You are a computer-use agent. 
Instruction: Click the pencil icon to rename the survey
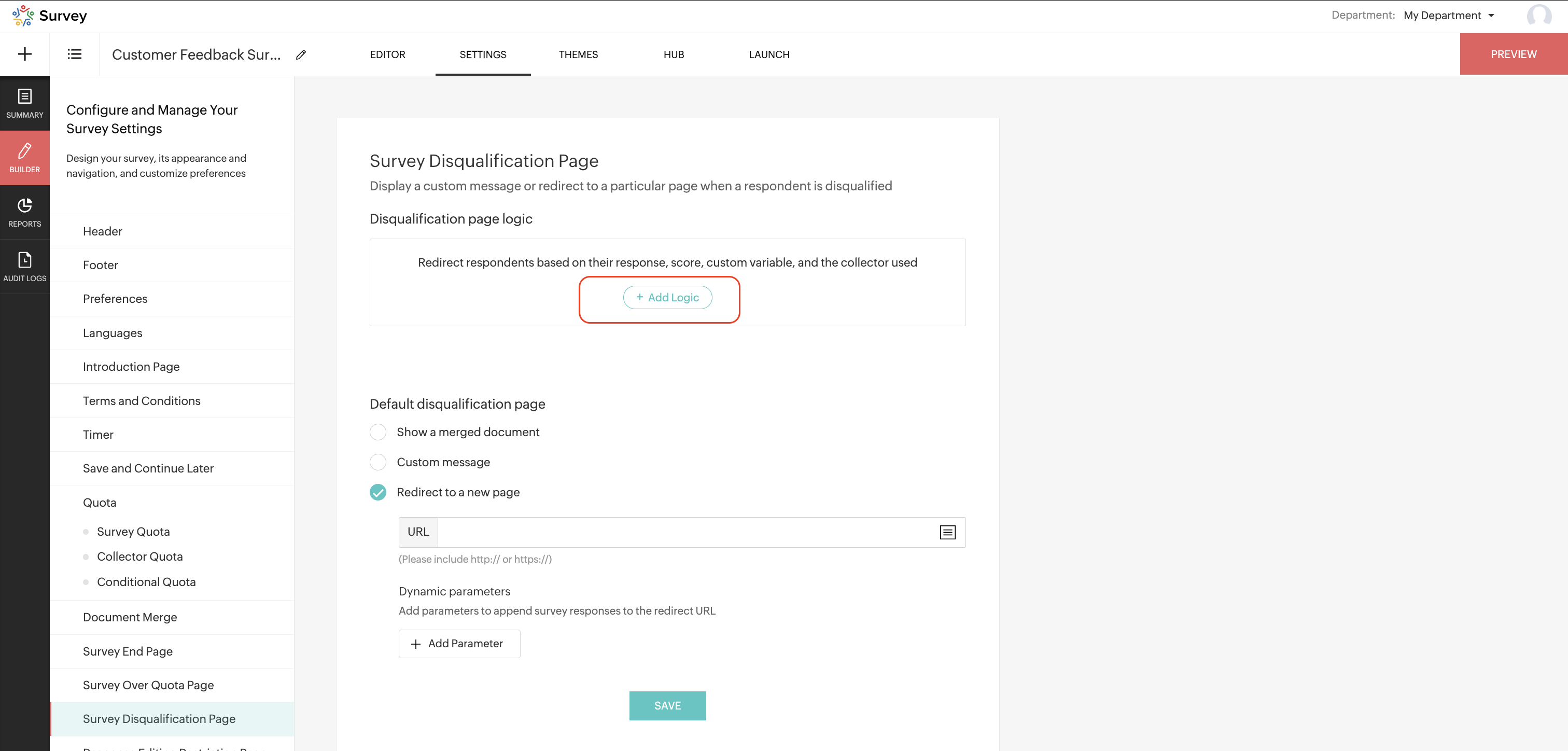301,55
